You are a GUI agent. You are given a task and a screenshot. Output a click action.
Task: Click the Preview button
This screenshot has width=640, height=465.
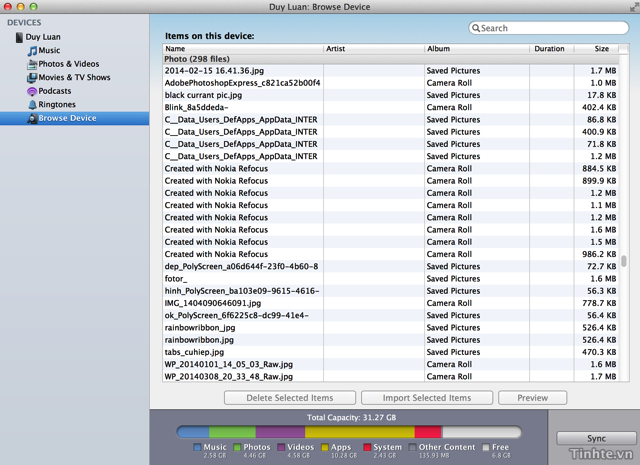click(x=532, y=398)
